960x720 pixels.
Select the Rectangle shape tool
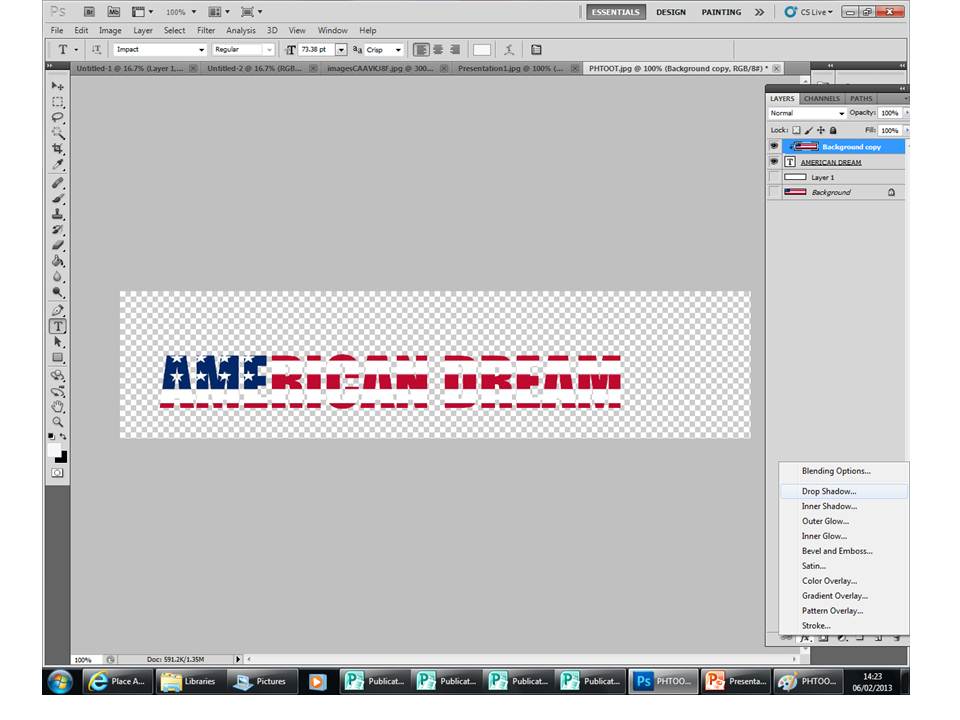(58, 358)
